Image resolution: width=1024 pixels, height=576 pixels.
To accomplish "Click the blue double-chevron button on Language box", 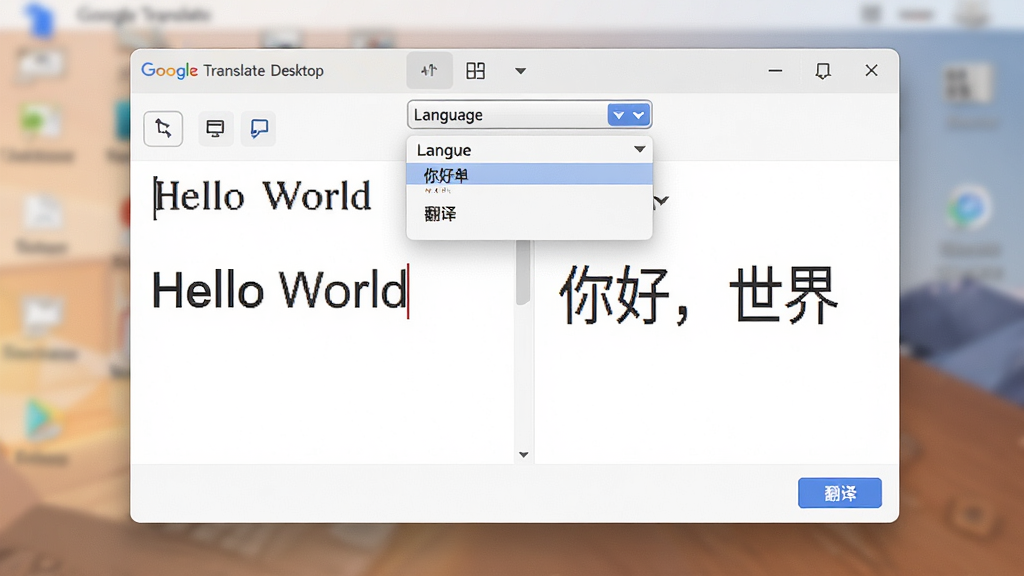I will (629, 115).
